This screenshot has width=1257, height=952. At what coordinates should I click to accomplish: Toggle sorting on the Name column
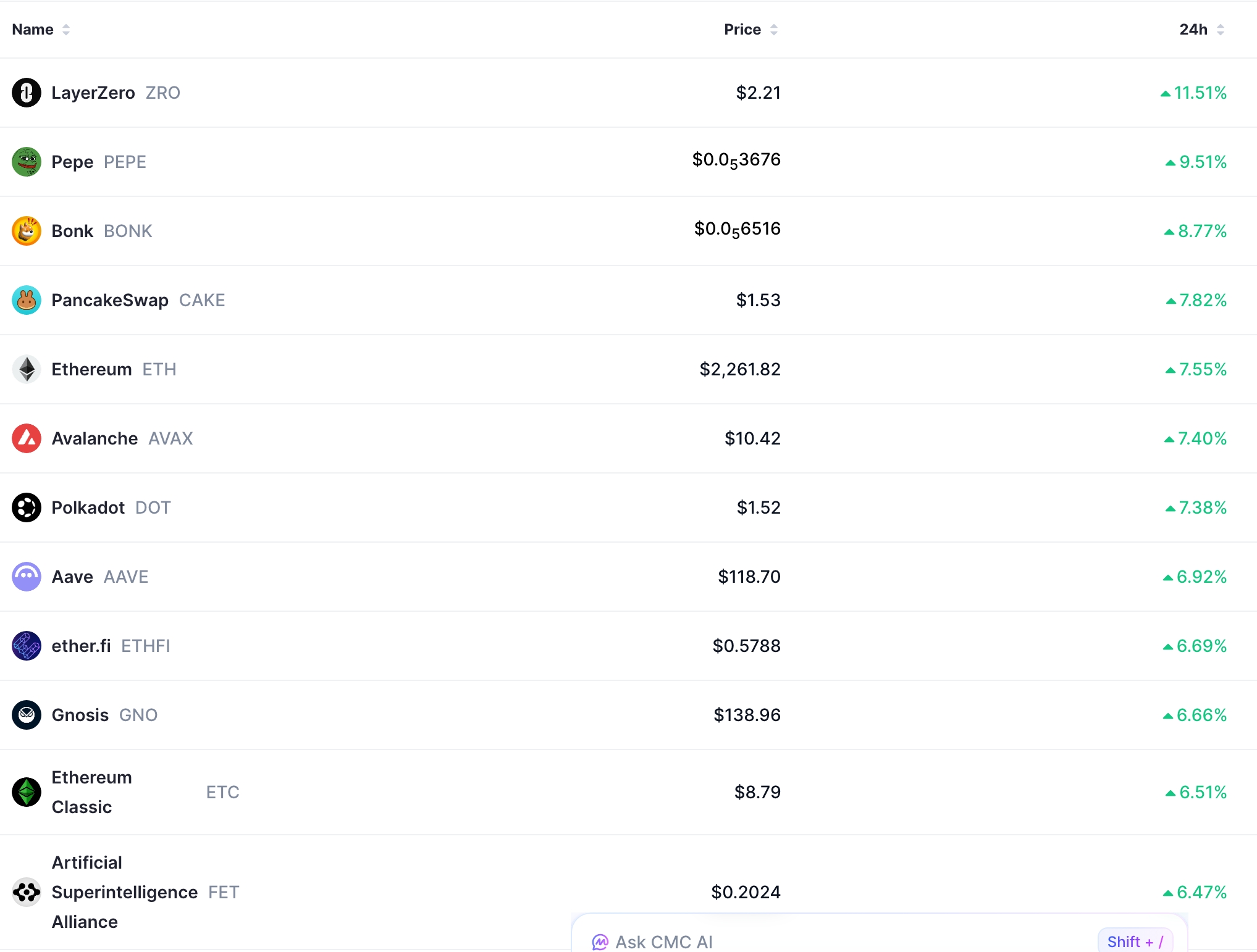pos(67,29)
